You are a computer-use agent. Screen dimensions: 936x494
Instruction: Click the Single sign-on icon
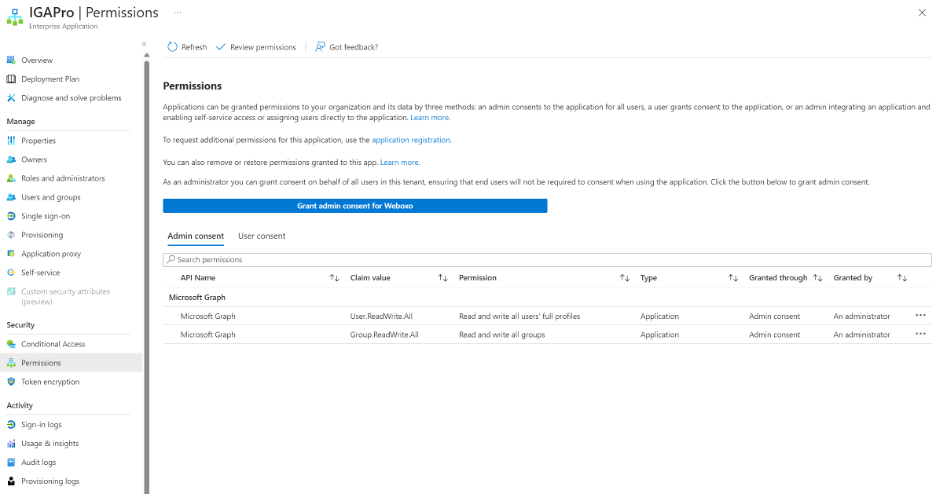11,216
